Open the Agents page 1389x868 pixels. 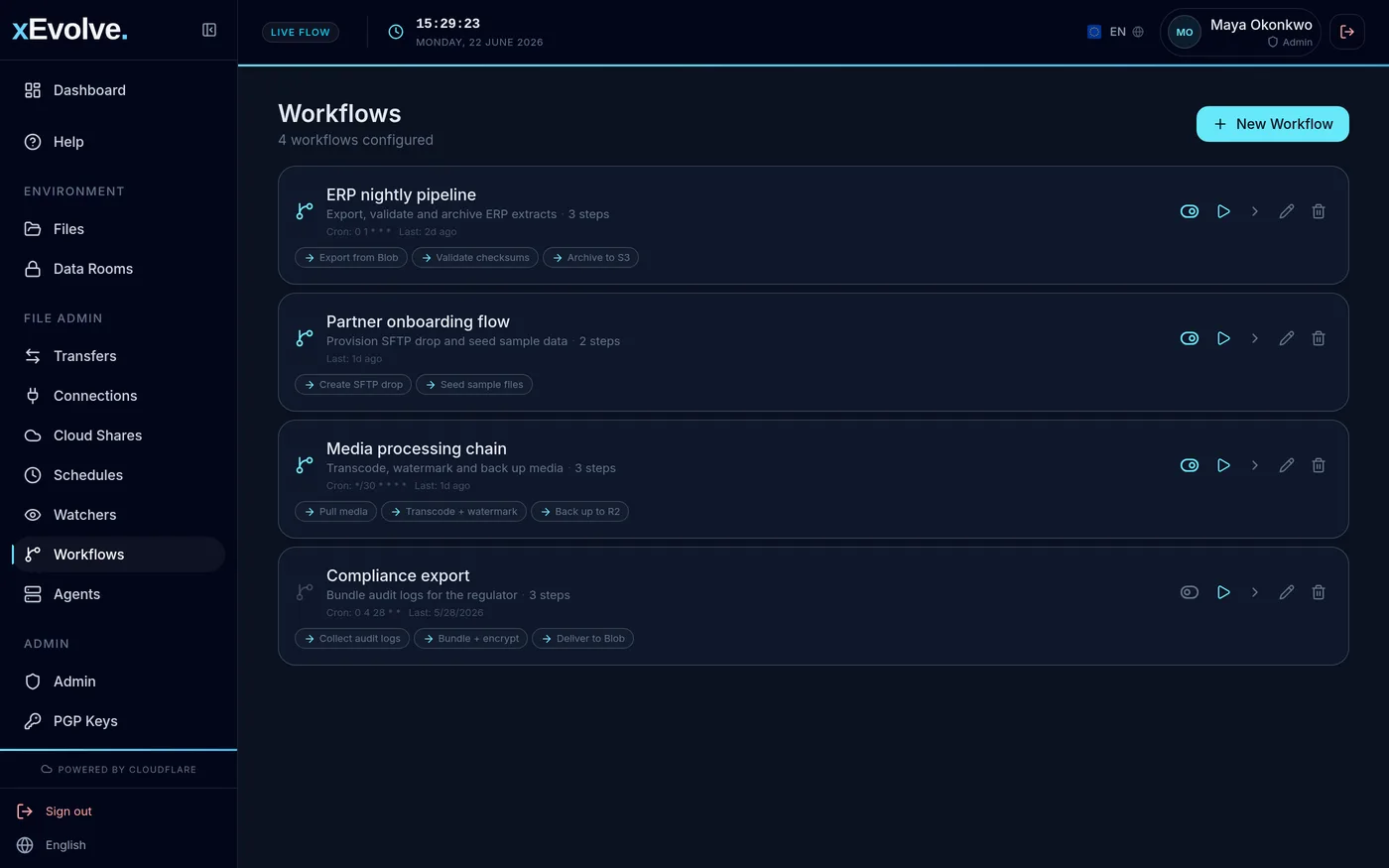click(118, 594)
